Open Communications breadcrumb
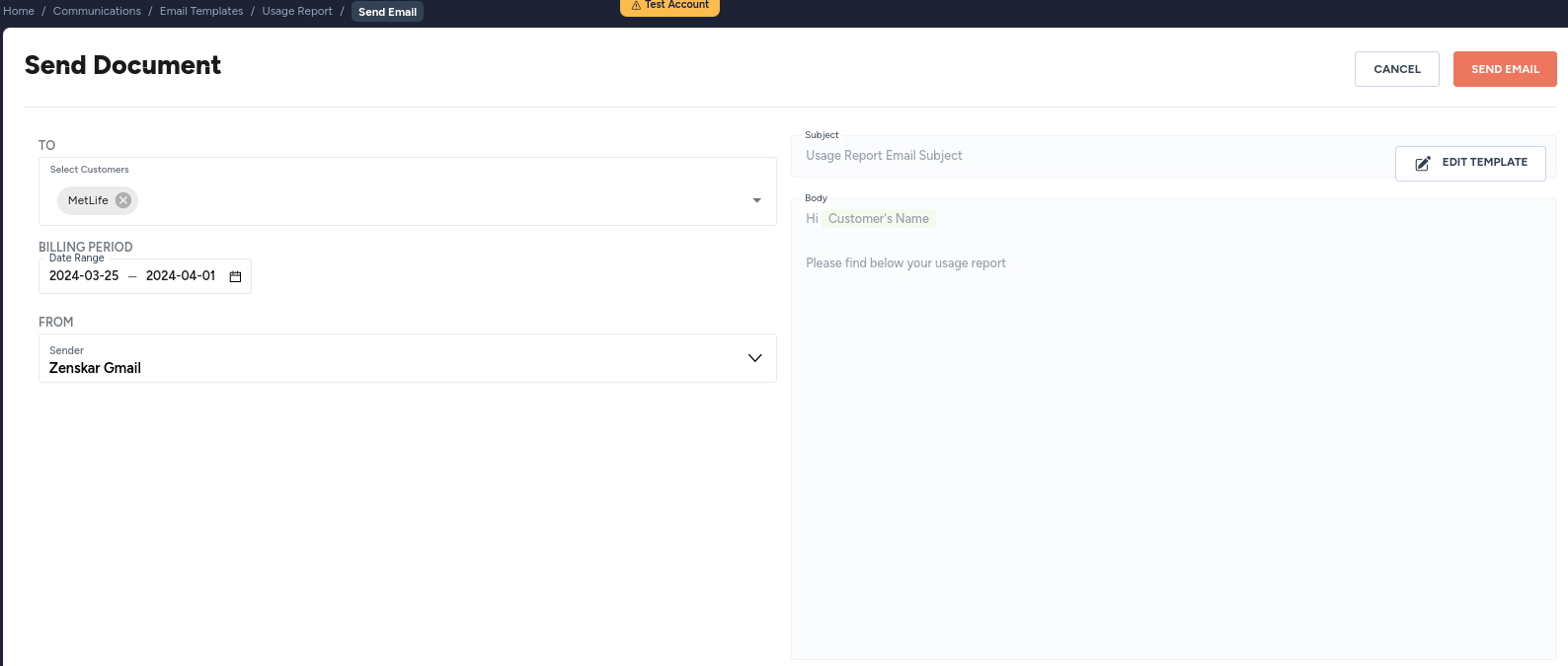 pos(97,11)
